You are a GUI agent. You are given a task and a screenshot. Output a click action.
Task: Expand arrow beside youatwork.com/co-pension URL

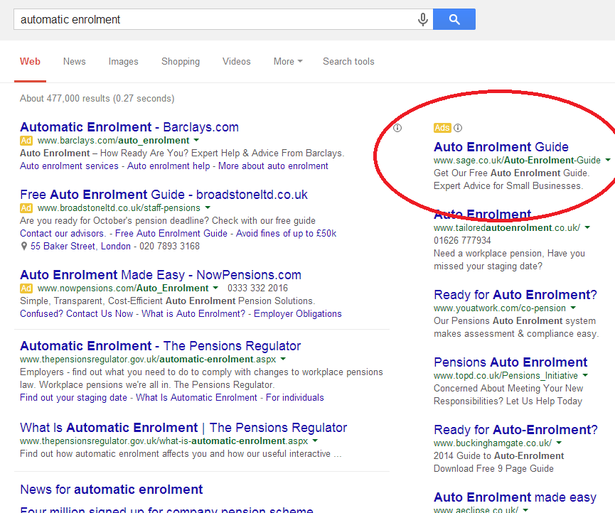pos(573,308)
